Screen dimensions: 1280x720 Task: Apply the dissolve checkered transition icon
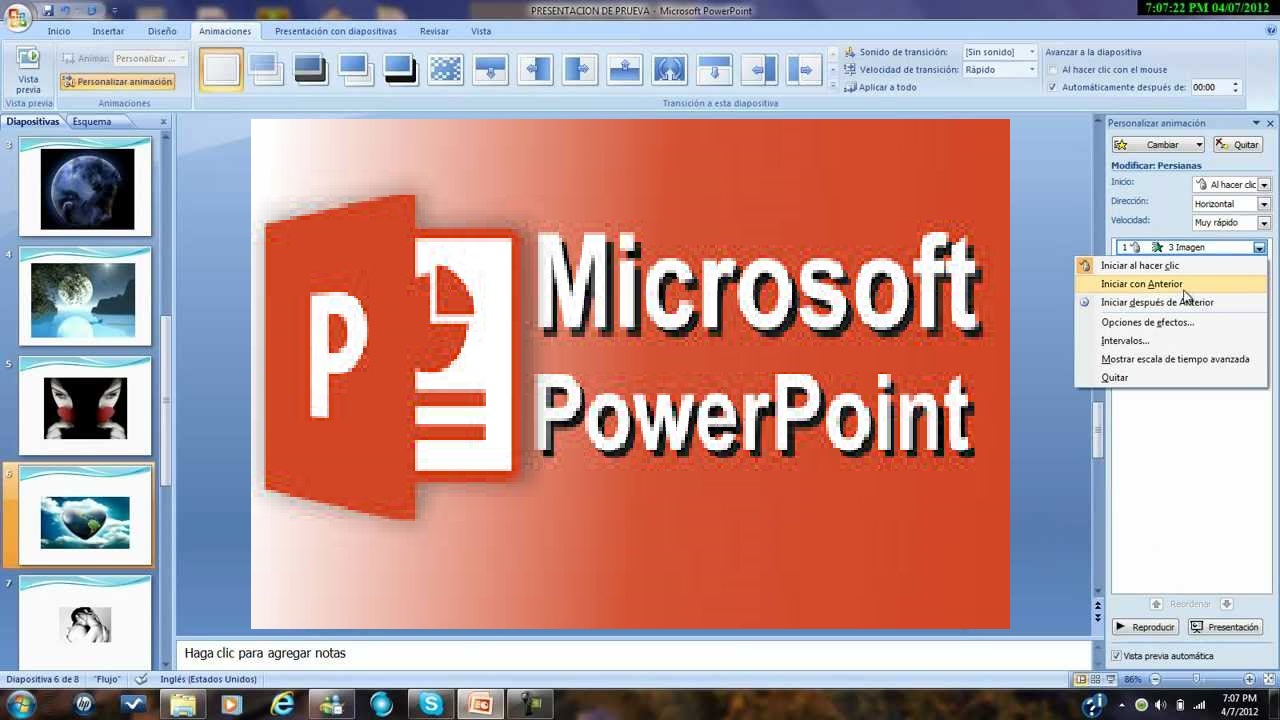(x=445, y=70)
